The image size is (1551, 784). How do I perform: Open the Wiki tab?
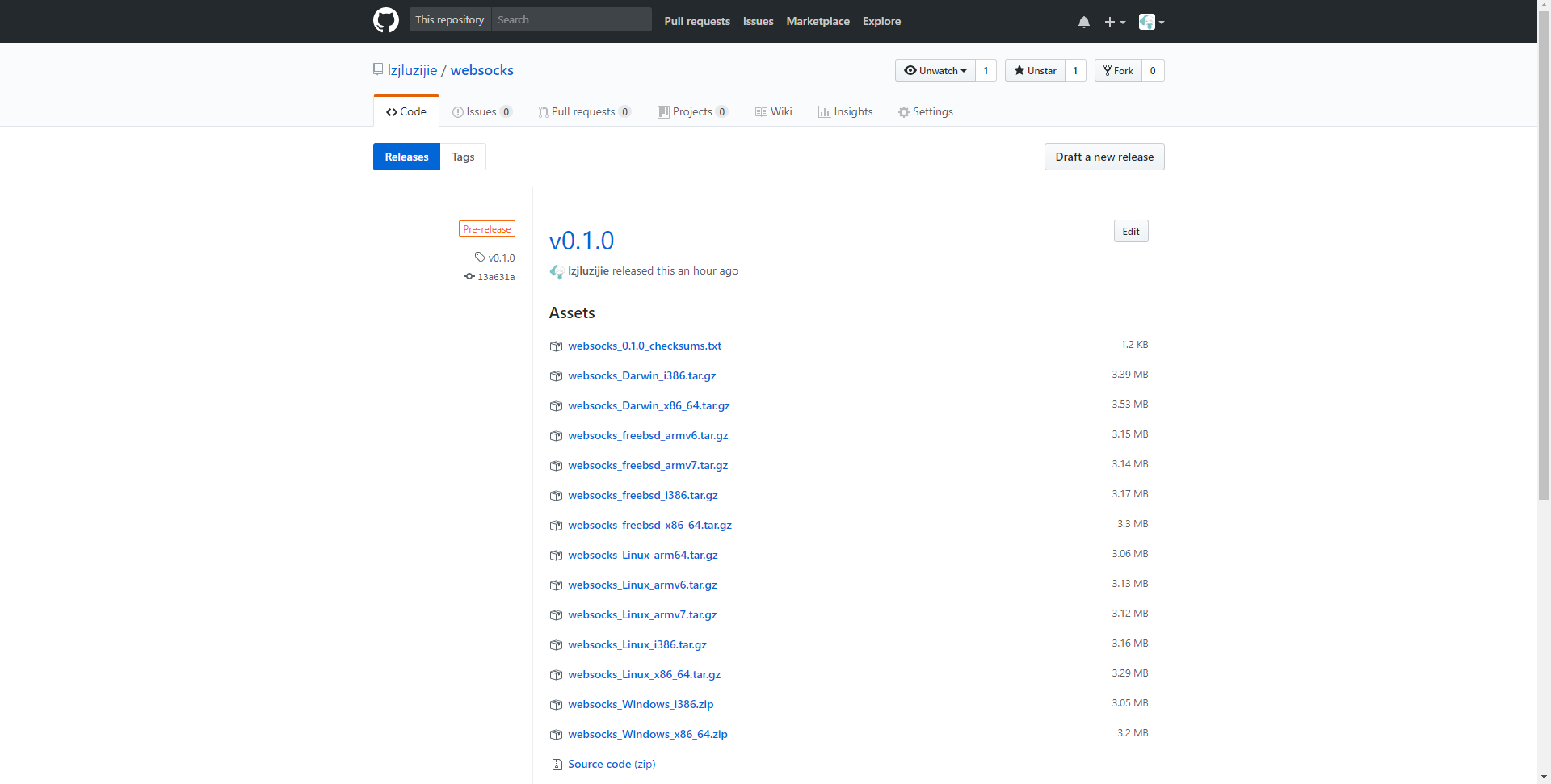pyautogui.click(x=774, y=111)
